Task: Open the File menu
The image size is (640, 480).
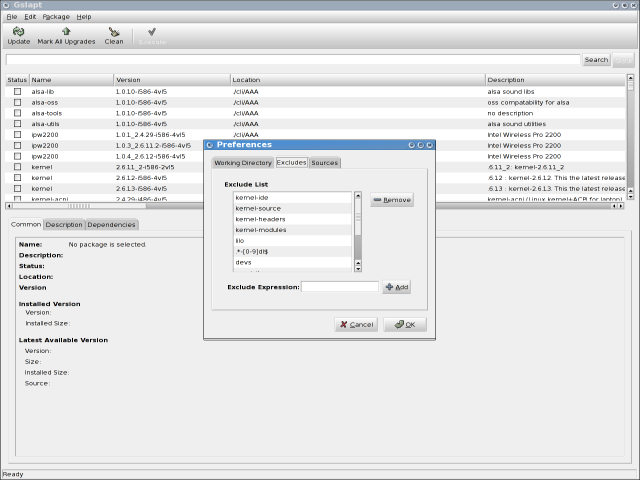Action: 12,17
